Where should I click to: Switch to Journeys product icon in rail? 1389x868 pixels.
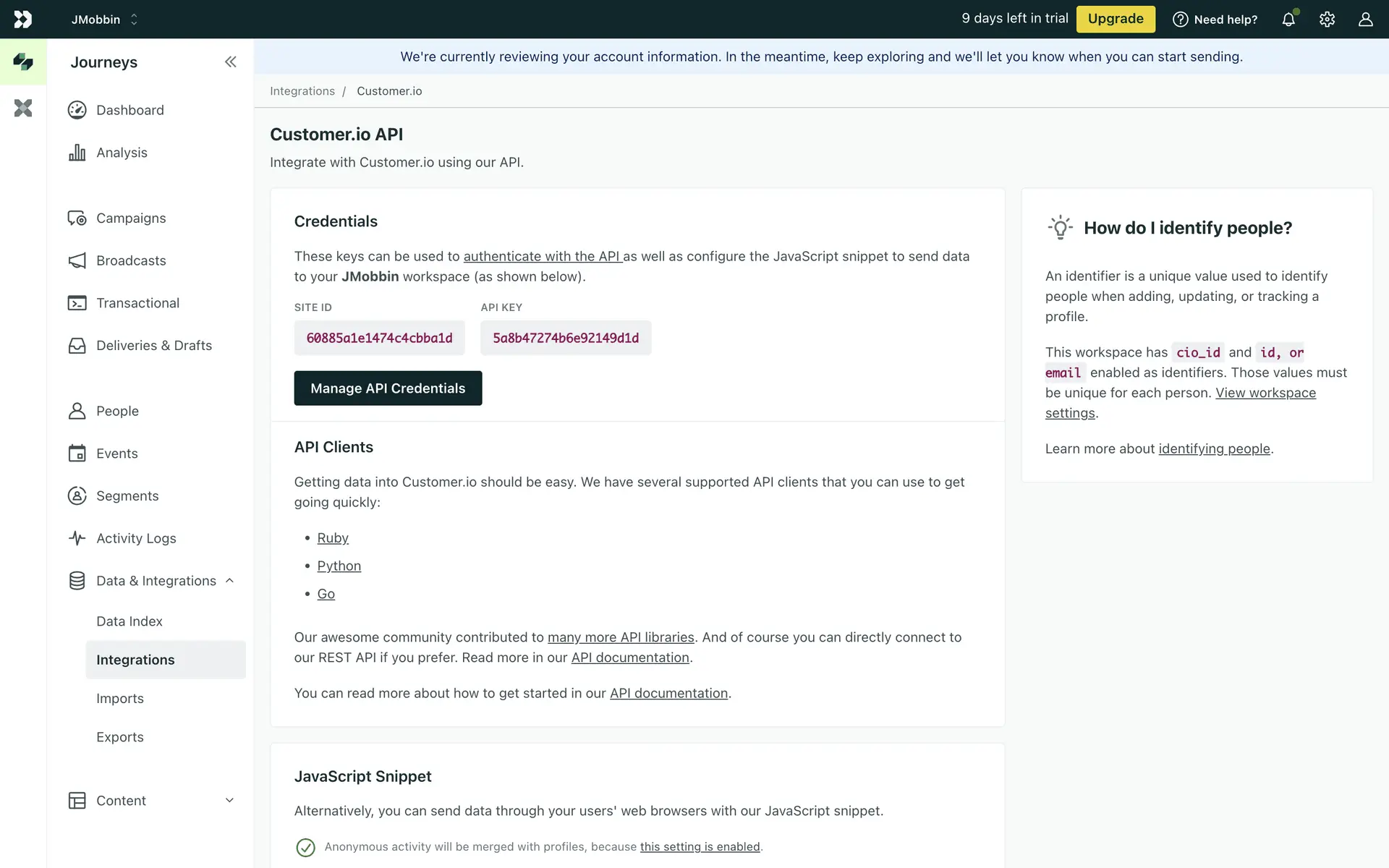pyautogui.click(x=23, y=62)
